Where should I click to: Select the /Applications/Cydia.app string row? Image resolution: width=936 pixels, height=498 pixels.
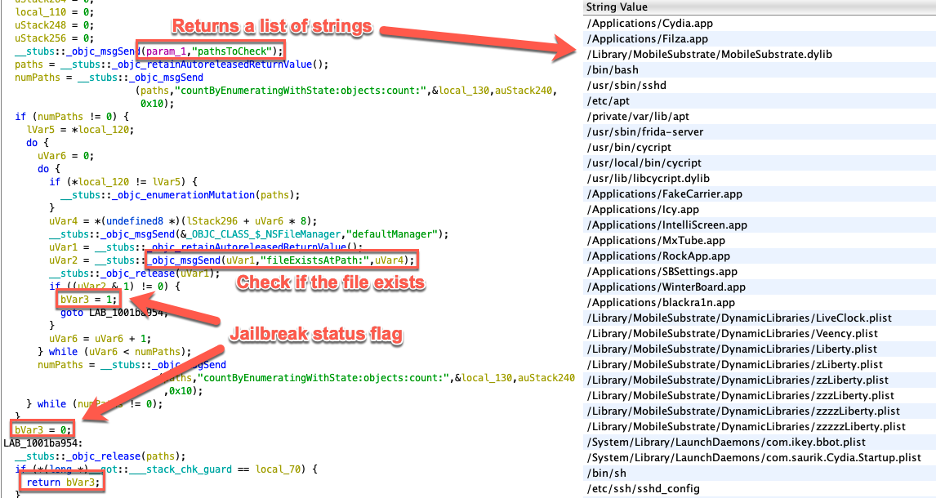click(x=759, y=23)
